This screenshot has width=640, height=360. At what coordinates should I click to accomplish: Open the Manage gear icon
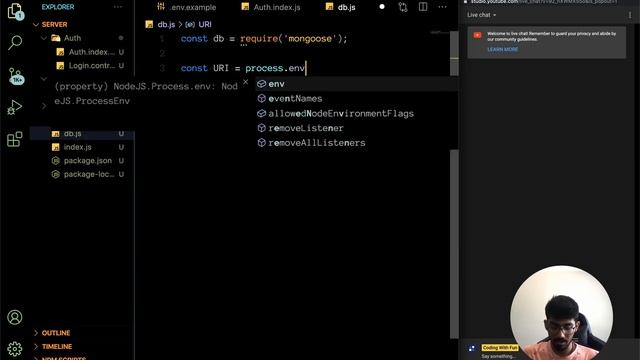[15, 349]
